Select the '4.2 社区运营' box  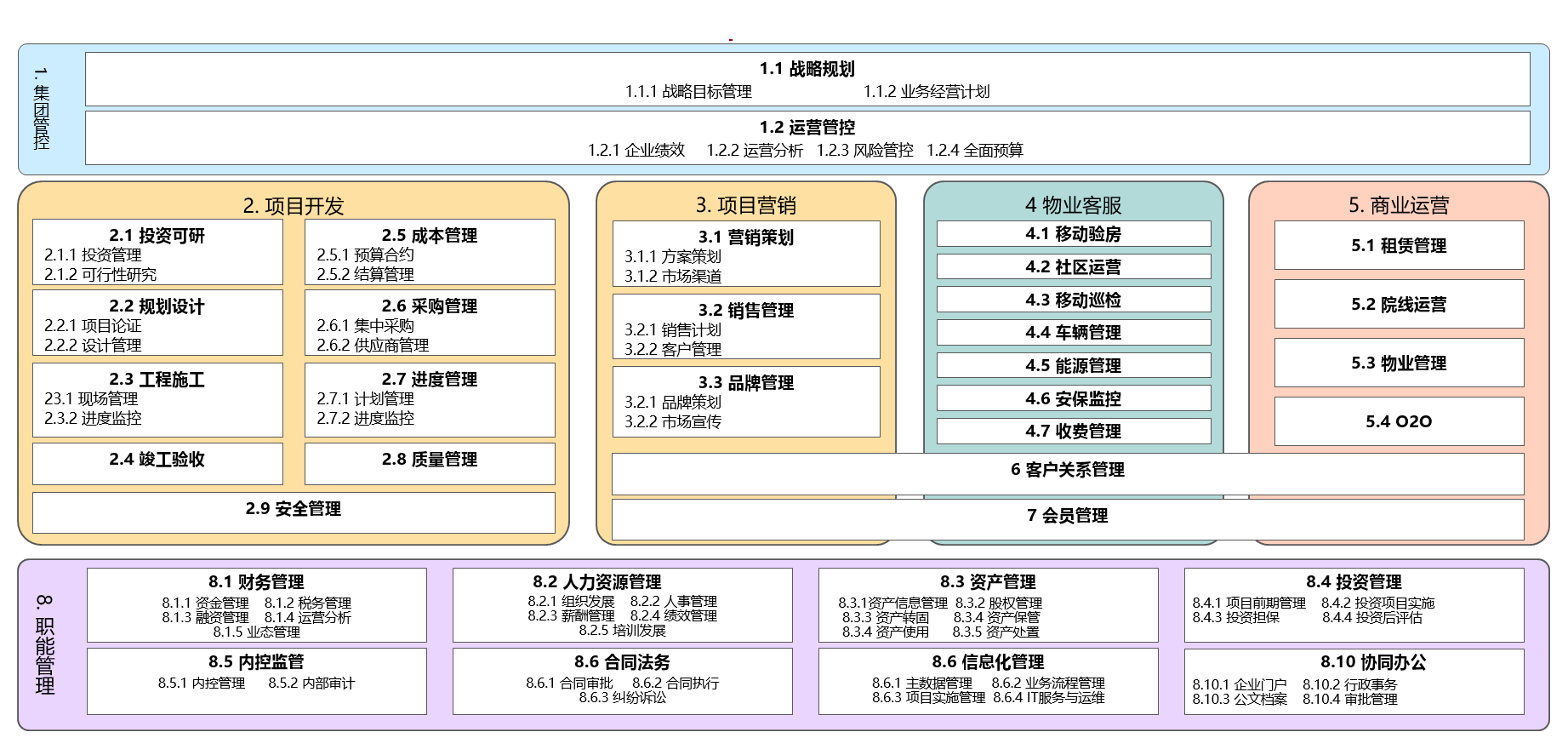click(x=1074, y=266)
